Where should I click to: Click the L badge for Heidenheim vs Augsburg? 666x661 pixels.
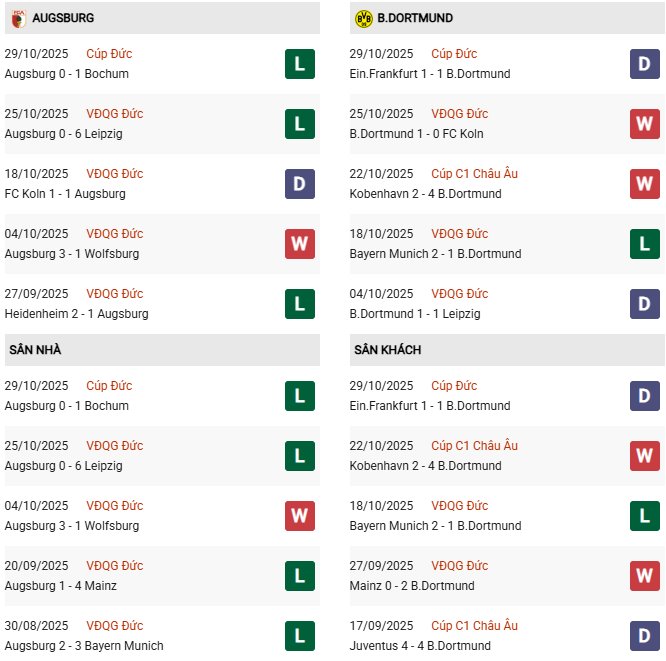(299, 304)
